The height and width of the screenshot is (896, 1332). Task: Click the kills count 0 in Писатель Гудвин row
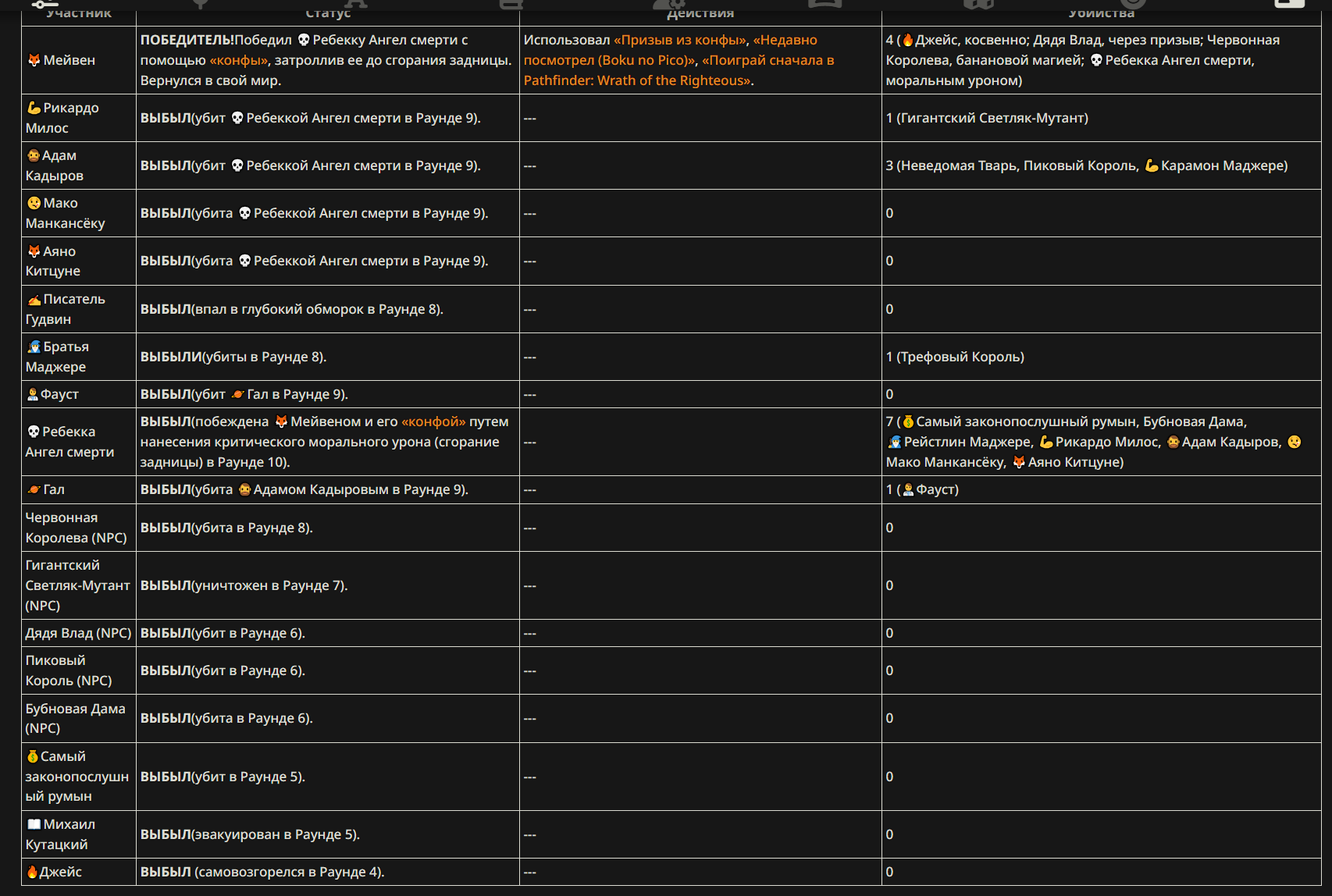pos(889,309)
